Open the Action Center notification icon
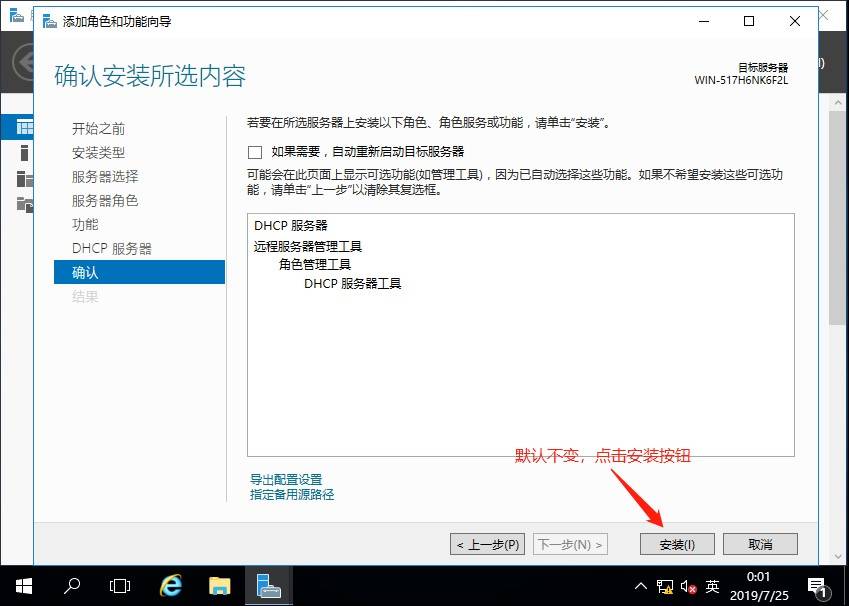849x606 pixels. coord(817,585)
